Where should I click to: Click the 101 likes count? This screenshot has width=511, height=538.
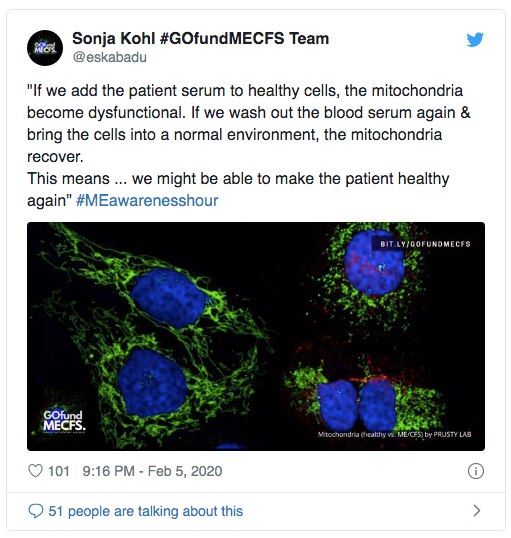pos(59,471)
